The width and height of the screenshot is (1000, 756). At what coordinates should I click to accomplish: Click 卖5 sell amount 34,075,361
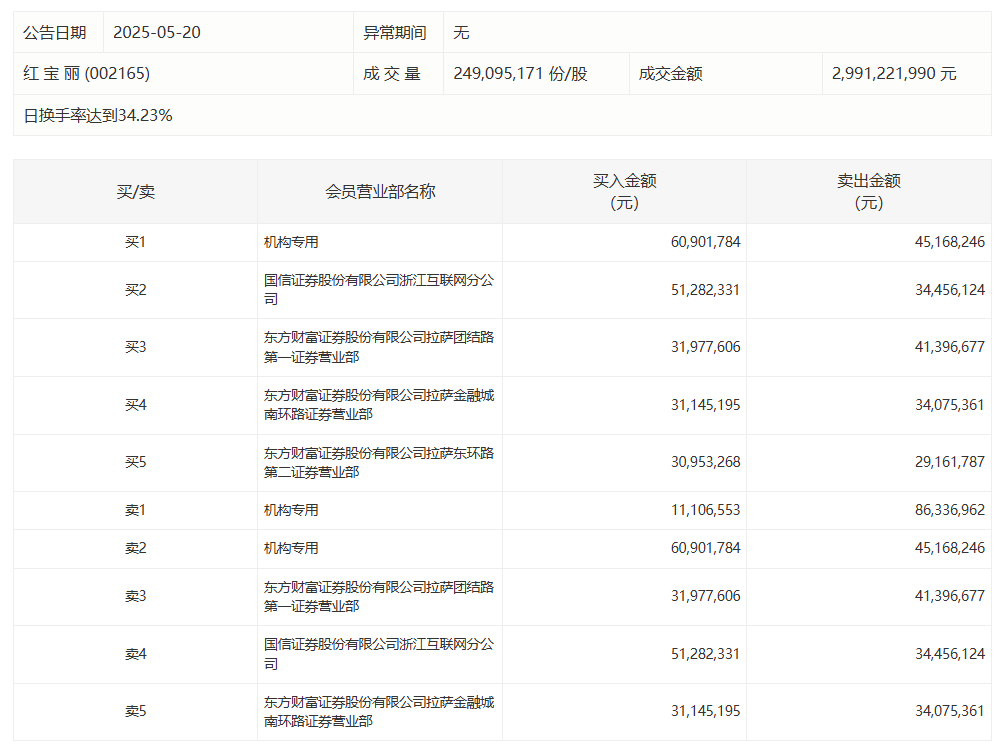point(950,711)
